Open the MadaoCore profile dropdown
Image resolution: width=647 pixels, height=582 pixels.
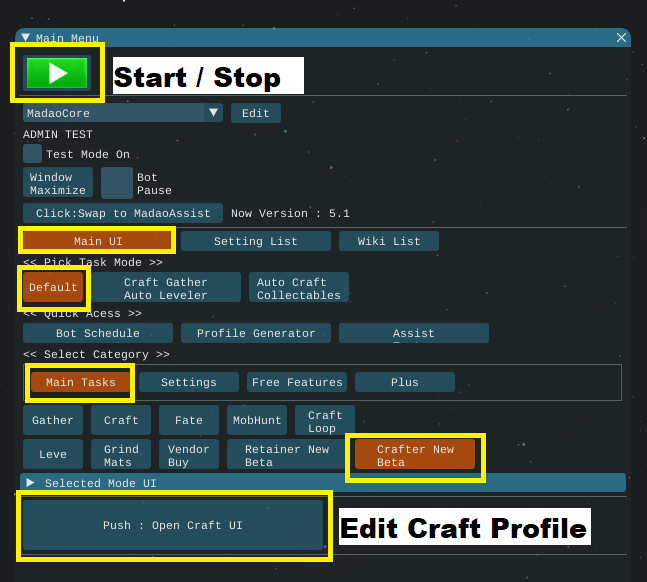tap(213, 113)
